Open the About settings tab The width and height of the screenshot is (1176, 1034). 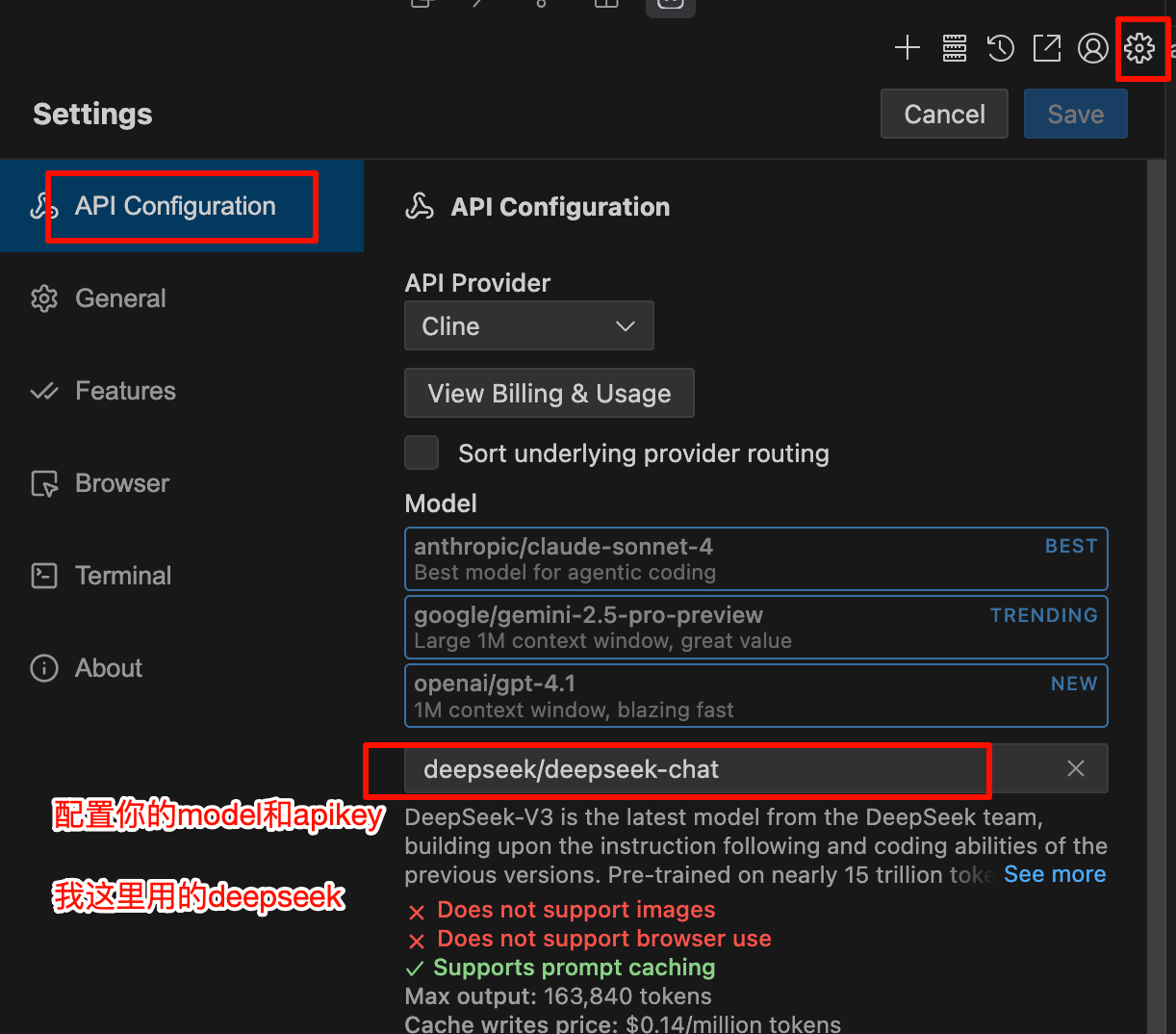click(182, 668)
